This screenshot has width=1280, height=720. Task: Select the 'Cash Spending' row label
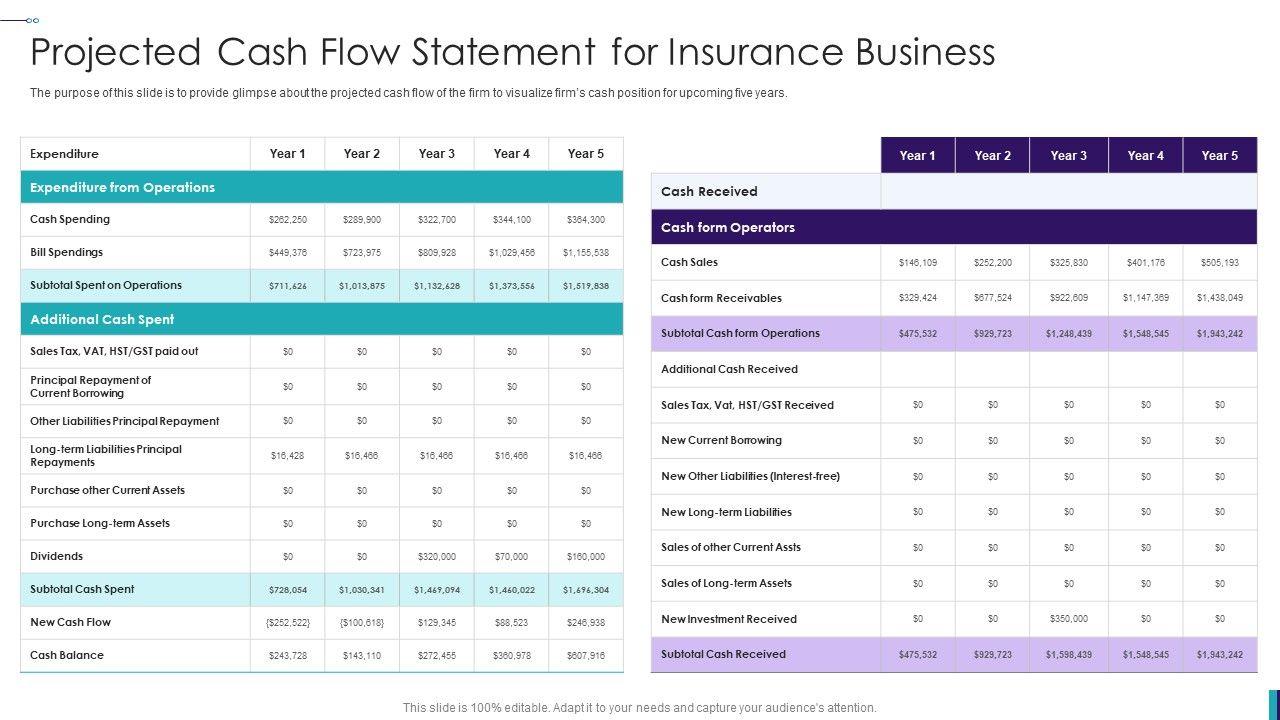pyautogui.click(x=70, y=220)
